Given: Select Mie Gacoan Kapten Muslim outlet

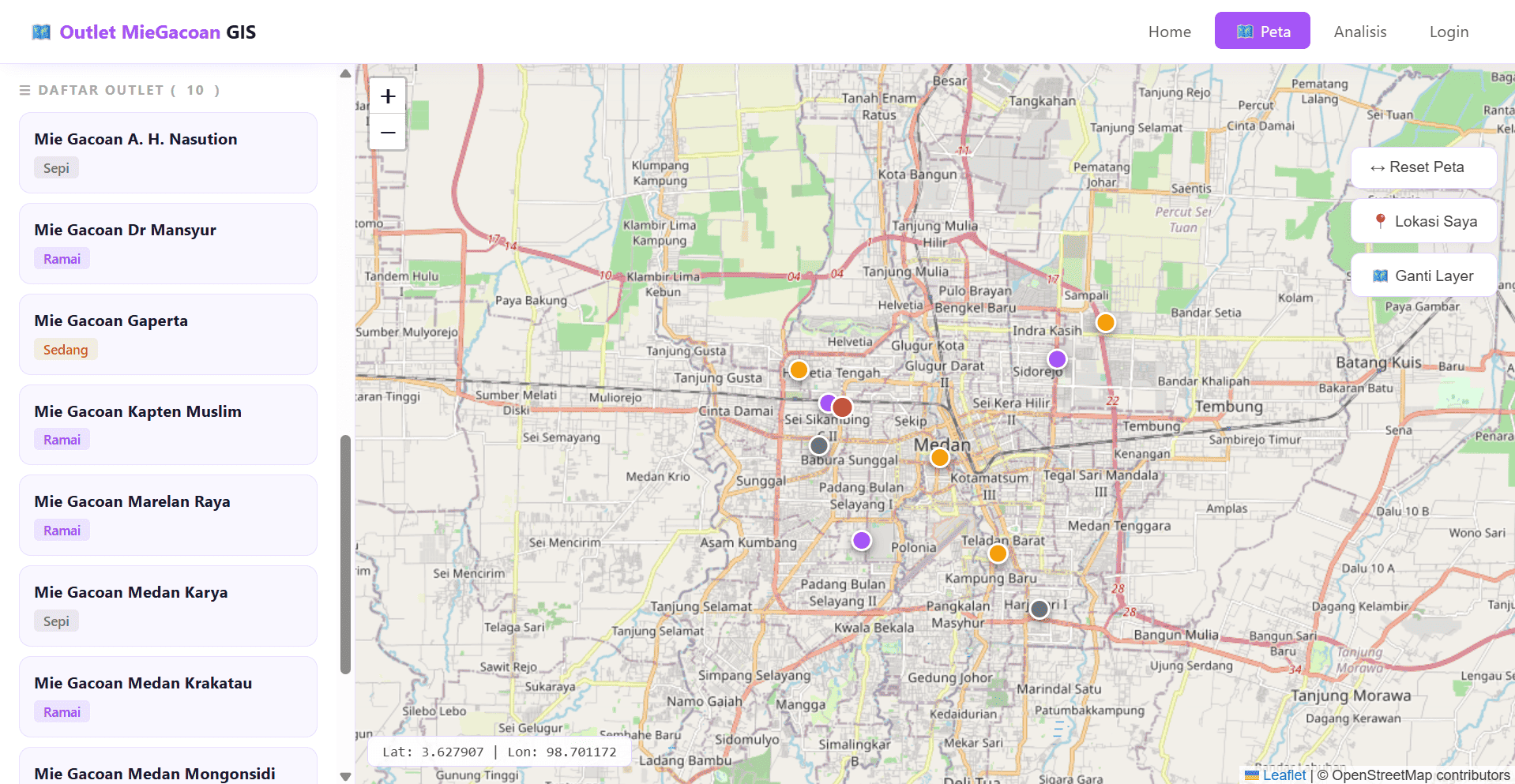Looking at the screenshot, I should coord(168,425).
